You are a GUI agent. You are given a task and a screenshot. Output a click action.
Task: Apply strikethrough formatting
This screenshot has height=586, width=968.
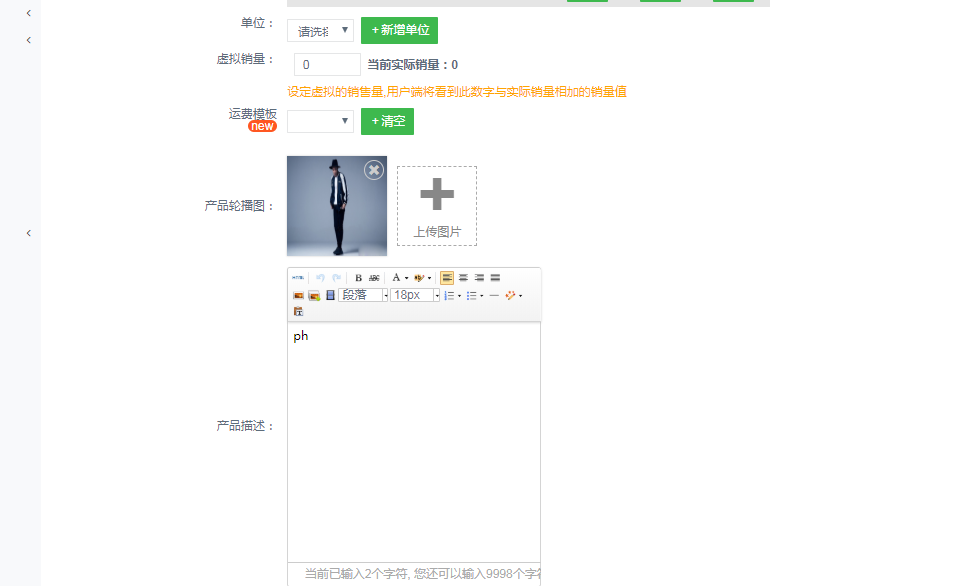(x=374, y=278)
